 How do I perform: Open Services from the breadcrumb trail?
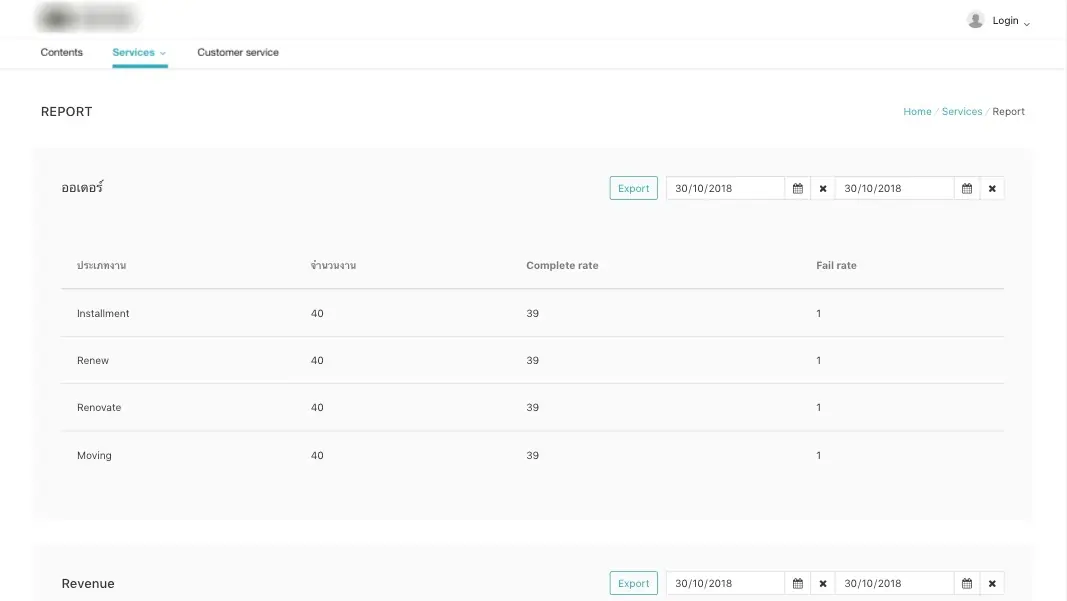(x=961, y=111)
